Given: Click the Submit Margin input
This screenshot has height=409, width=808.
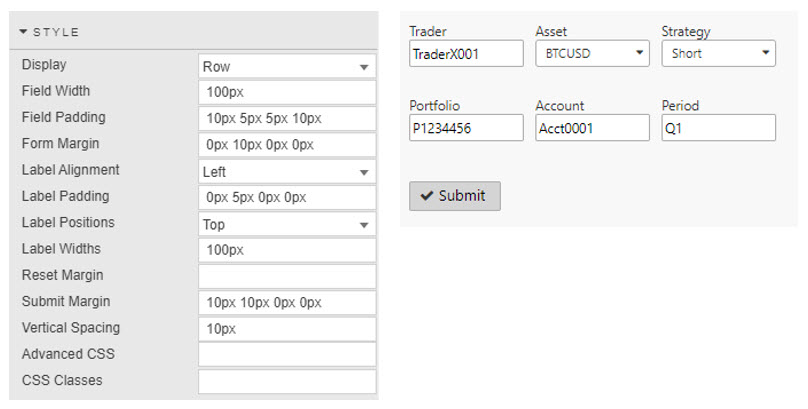Looking at the screenshot, I should pyautogui.click(x=287, y=303).
